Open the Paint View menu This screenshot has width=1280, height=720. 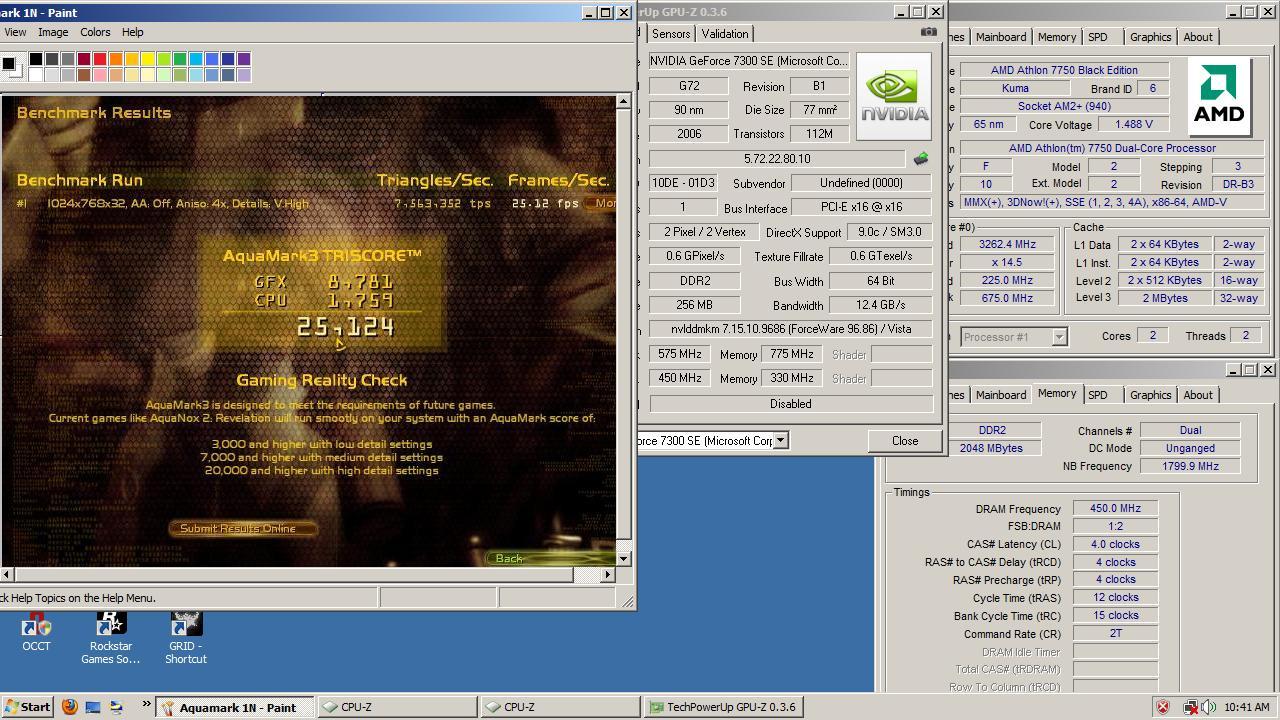tap(15, 32)
